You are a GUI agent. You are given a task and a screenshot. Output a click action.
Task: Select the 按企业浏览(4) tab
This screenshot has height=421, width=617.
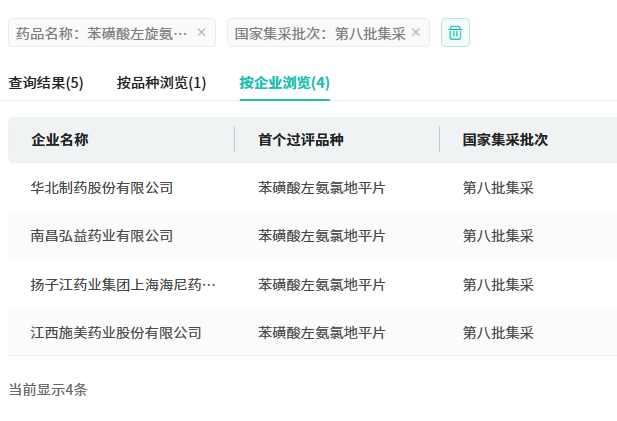(284, 83)
